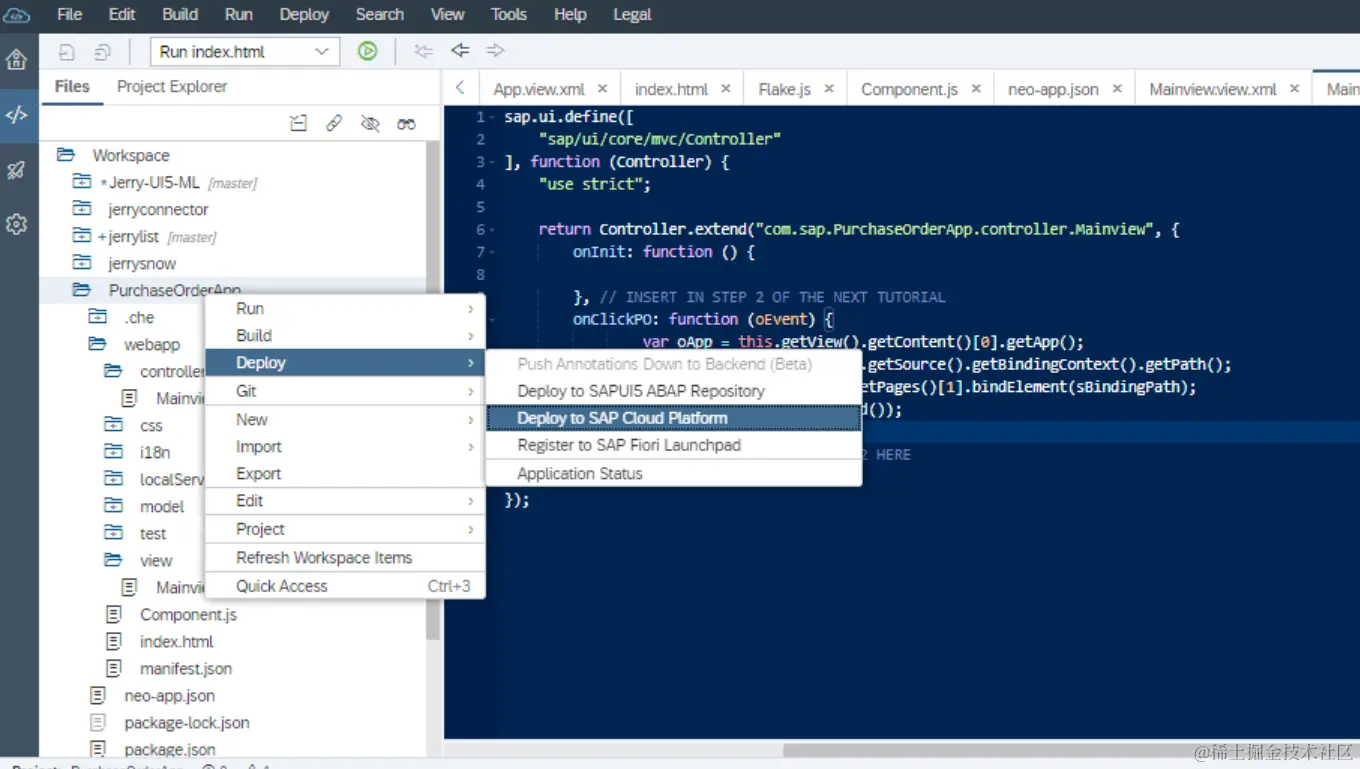
Task: Switch to the Project Explorer tab
Action: point(172,87)
